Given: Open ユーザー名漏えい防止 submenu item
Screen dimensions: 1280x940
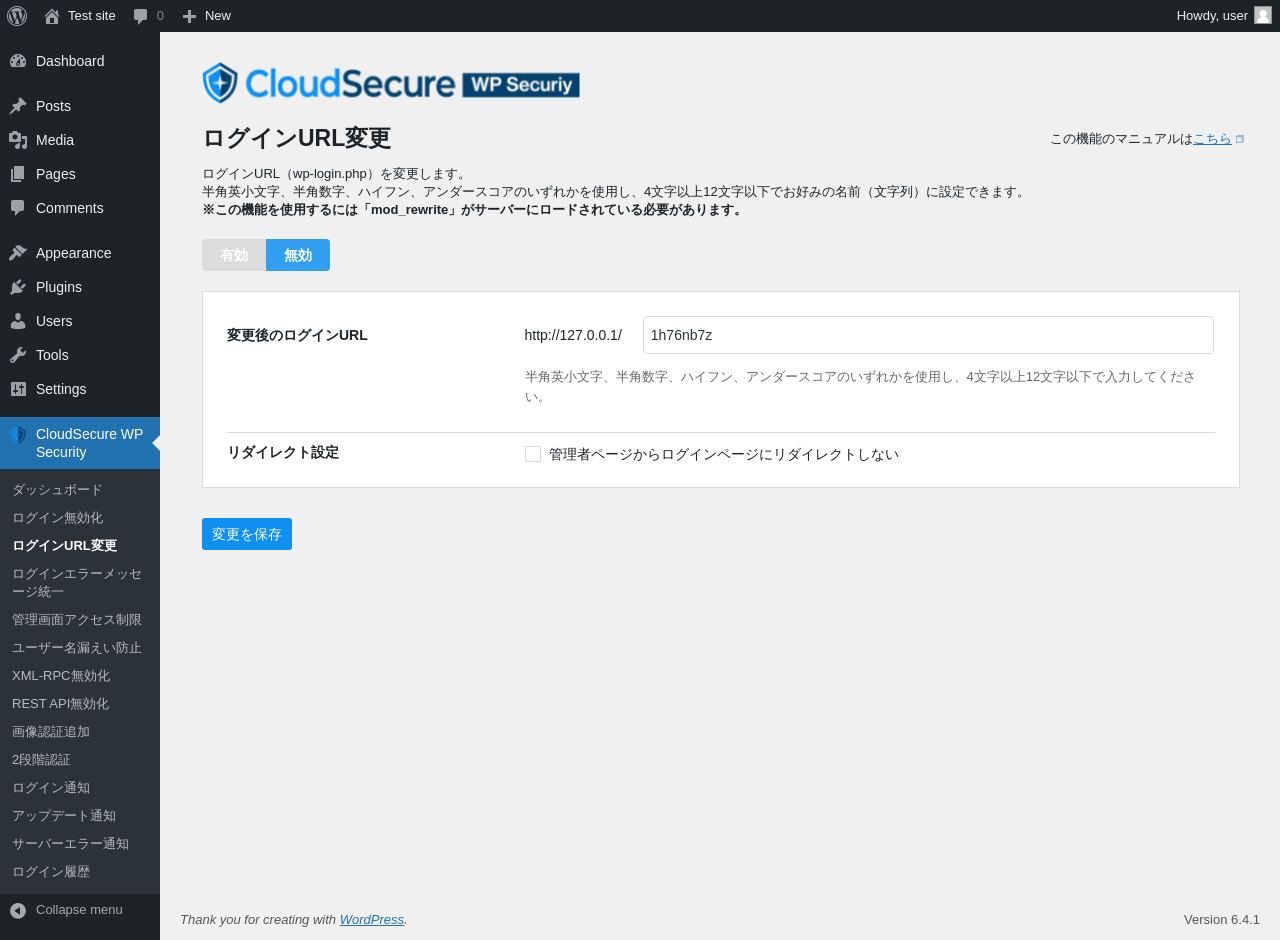Looking at the screenshot, I should pos(80,648).
